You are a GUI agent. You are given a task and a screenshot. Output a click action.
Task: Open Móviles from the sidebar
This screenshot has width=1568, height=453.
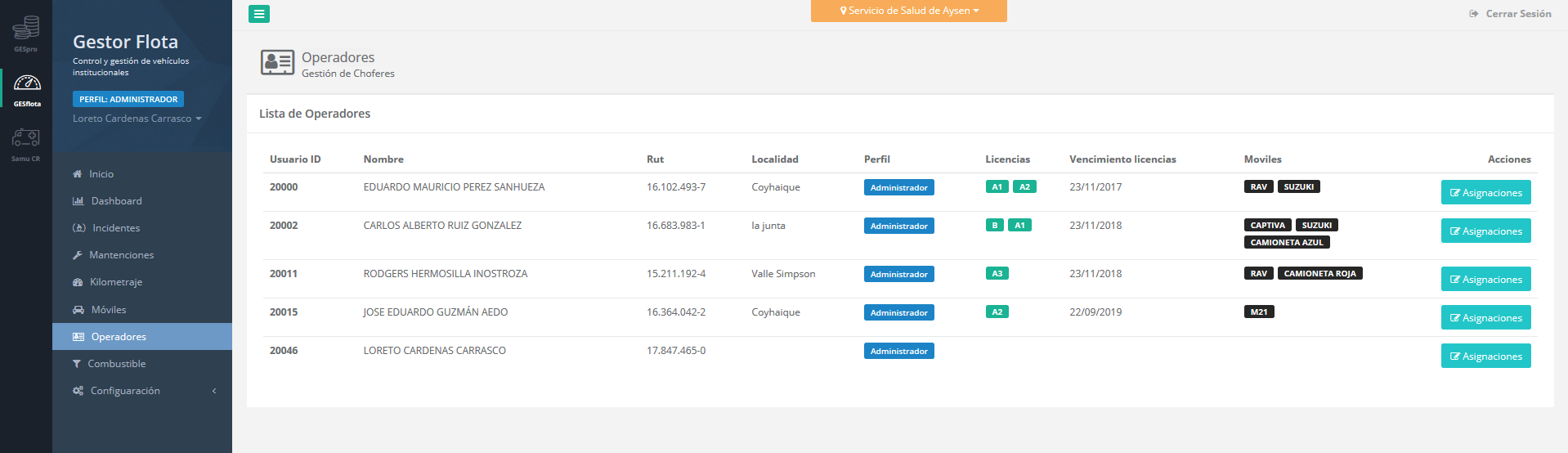[x=108, y=310]
